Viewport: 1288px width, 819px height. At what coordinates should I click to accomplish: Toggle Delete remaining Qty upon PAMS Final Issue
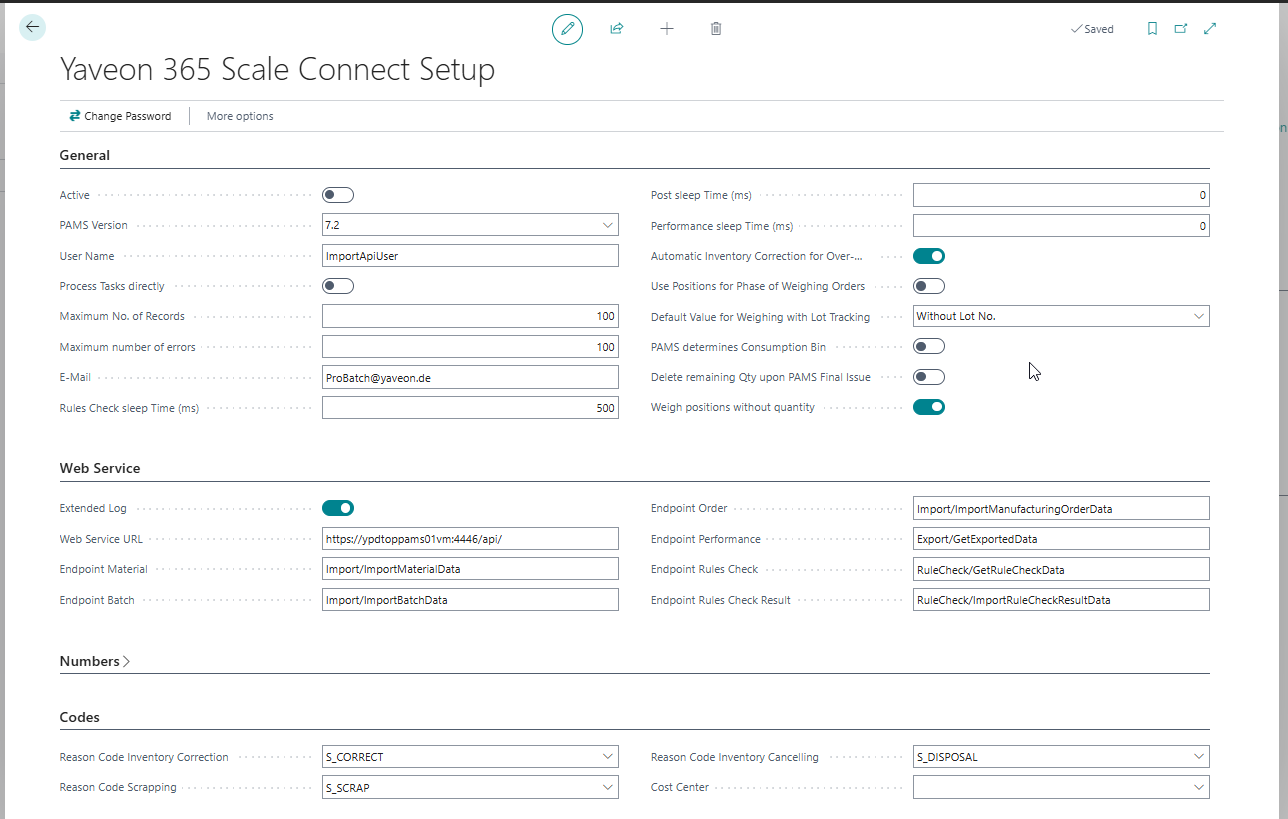coord(929,377)
